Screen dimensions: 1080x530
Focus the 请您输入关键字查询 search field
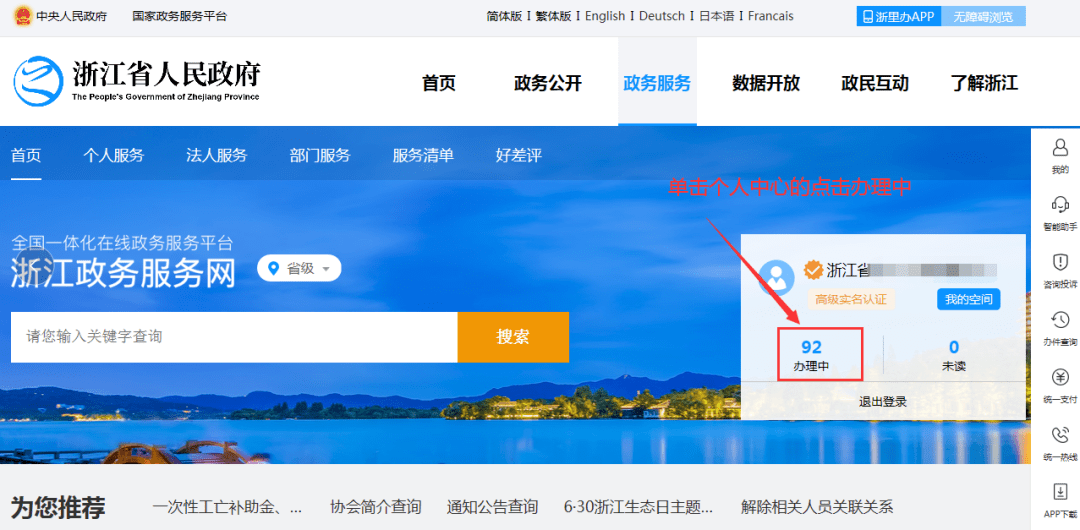234,337
